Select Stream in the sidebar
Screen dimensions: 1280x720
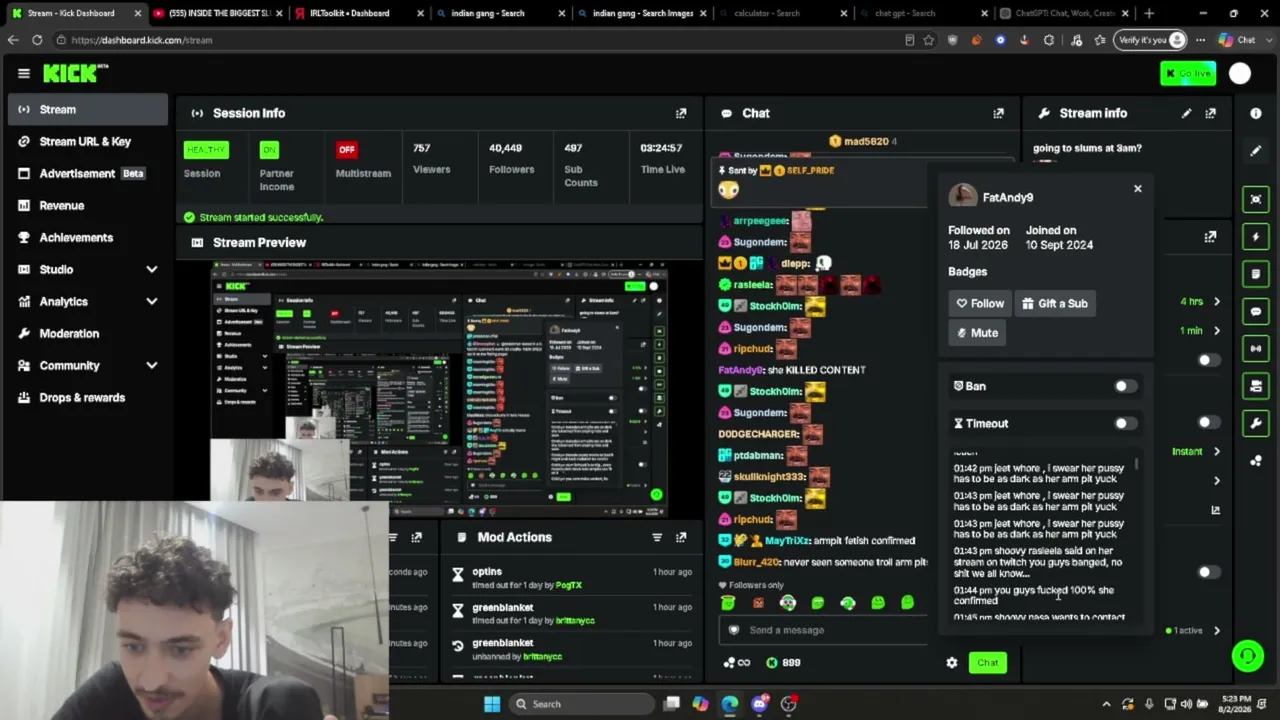pos(87,109)
